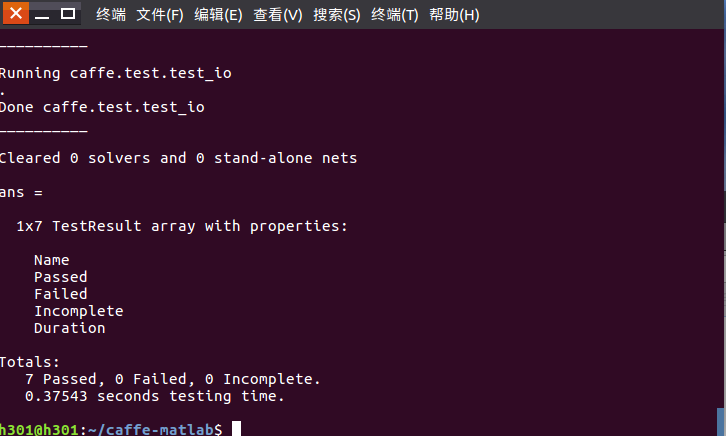Open the 帮助(H) menu
726x436 pixels.
[454, 15]
